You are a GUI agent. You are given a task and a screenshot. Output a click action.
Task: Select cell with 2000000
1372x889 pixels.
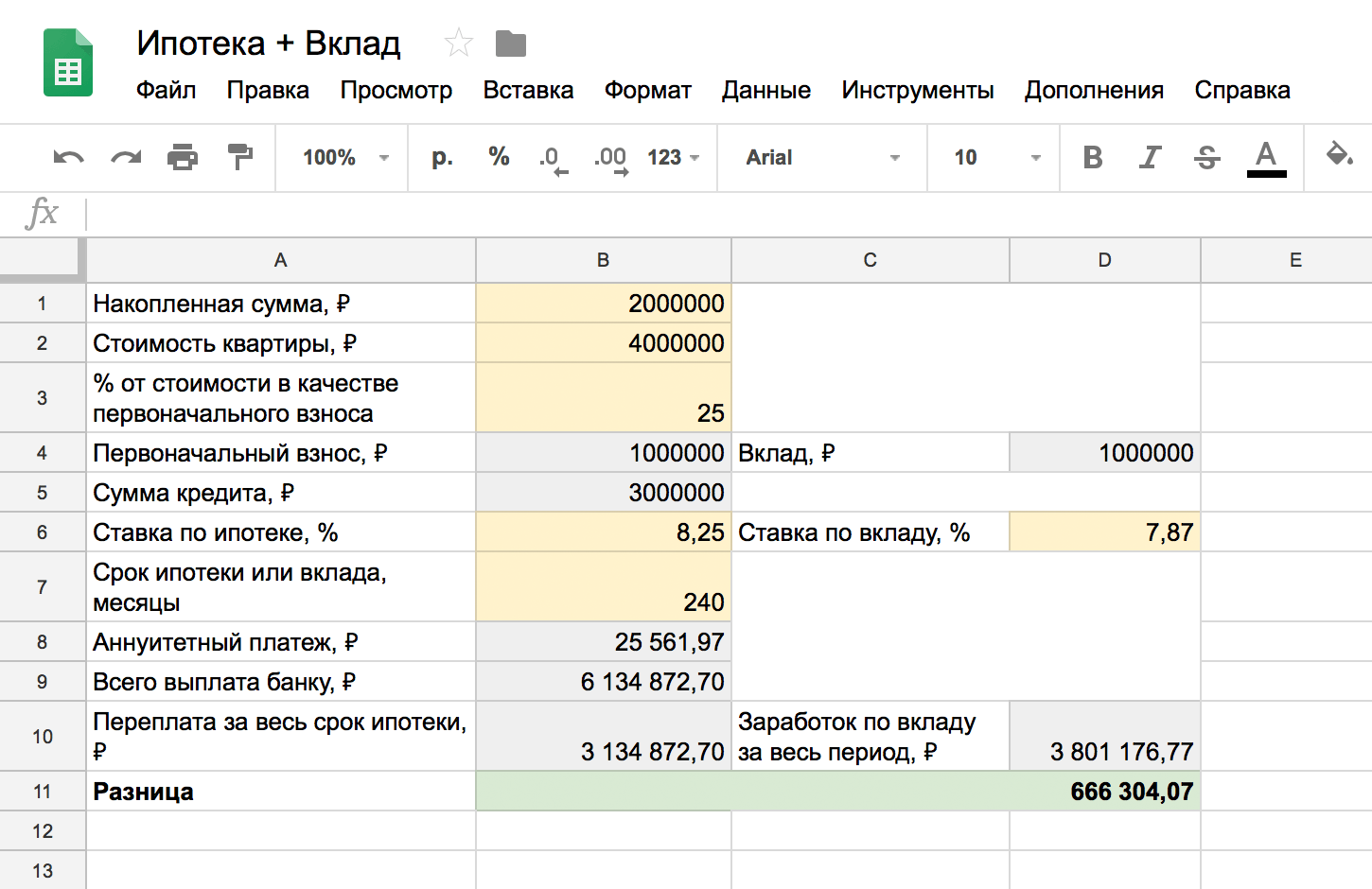[604, 304]
